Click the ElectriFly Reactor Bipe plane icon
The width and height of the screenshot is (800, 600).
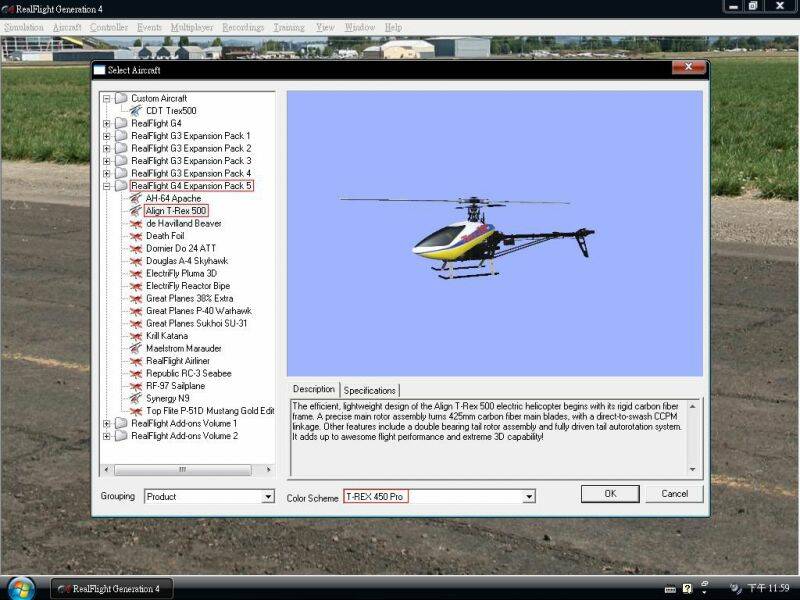tap(136, 286)
